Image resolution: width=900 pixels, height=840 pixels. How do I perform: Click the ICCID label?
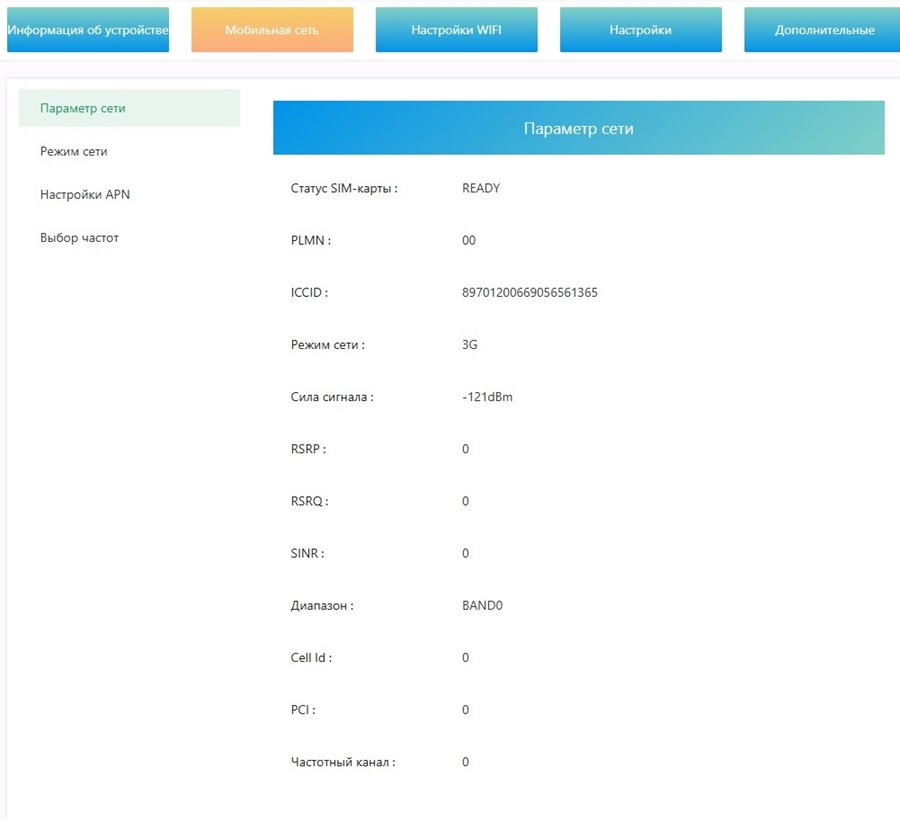[x=309, y=292]
